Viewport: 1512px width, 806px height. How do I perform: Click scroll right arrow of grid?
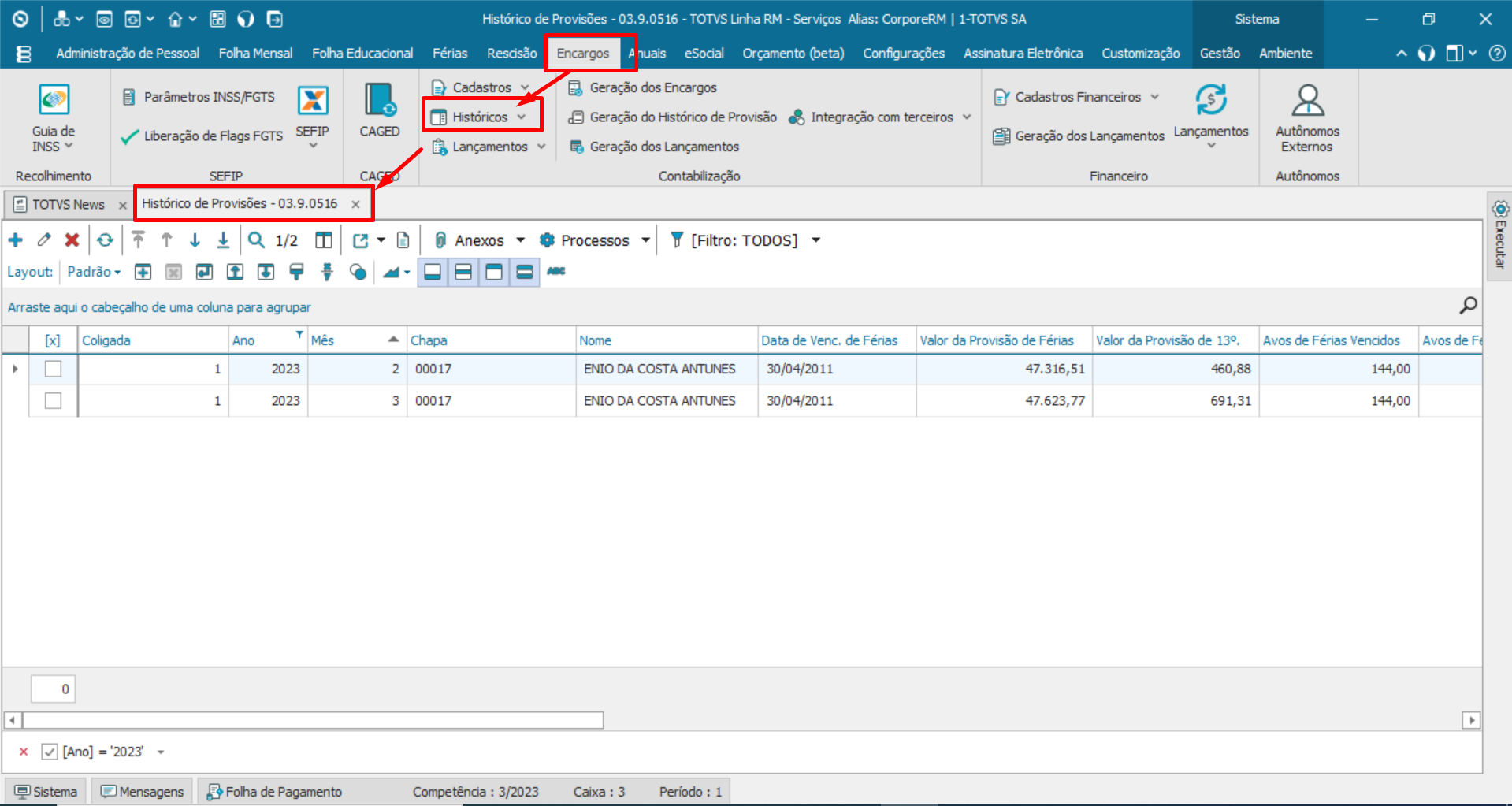(x=1471, y=720)
